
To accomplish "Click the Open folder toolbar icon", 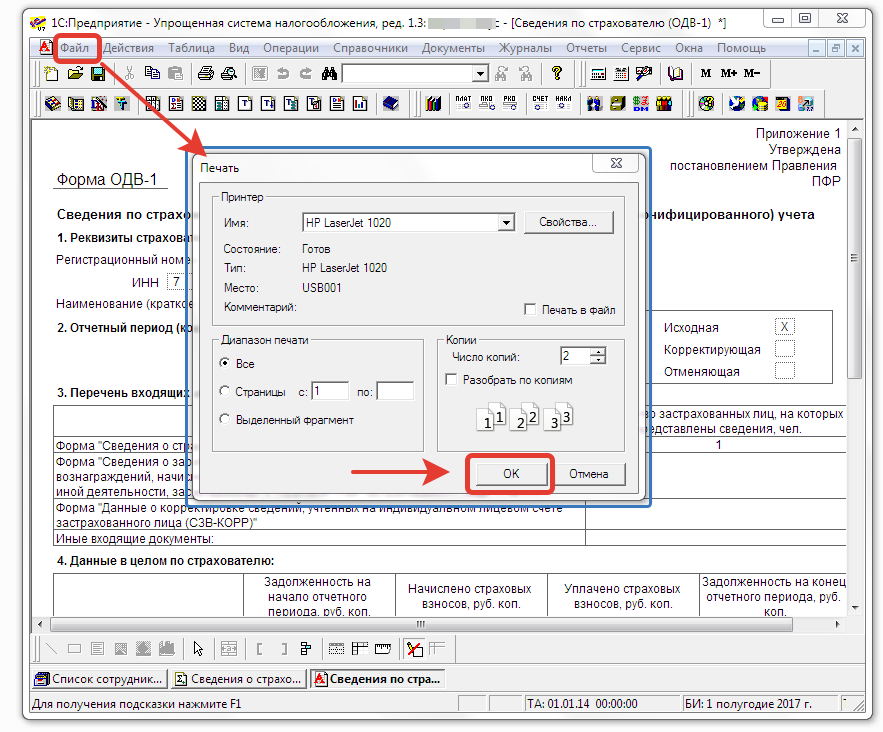I will pyautogui.click(x=75, y=74).
